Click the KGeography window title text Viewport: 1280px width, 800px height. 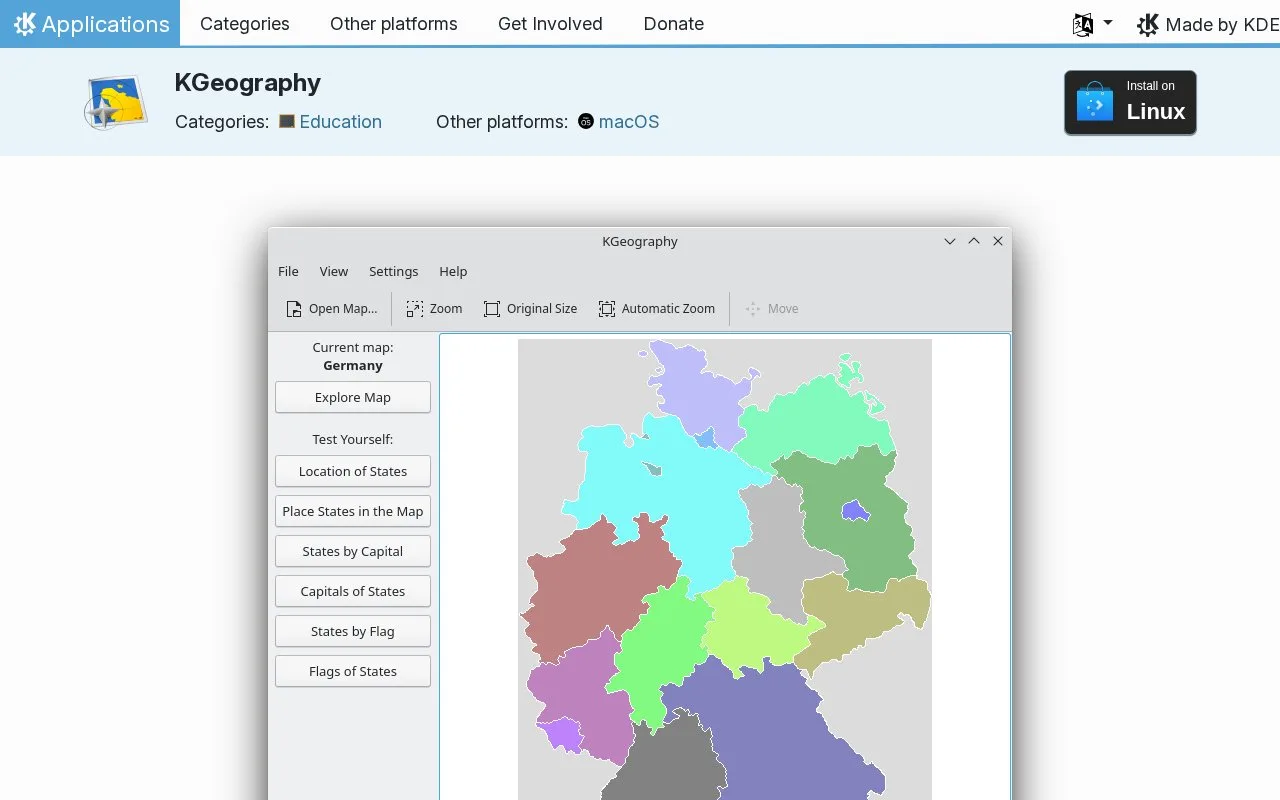click(x=640, y=241)
